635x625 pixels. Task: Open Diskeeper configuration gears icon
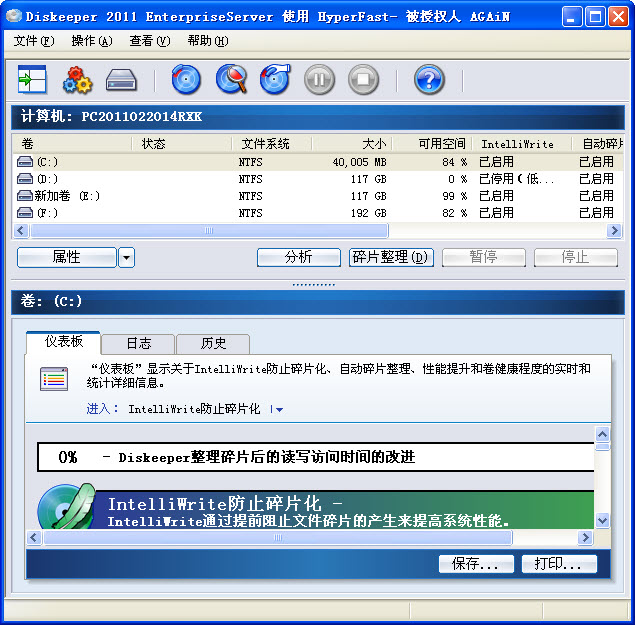pos(77,80)
